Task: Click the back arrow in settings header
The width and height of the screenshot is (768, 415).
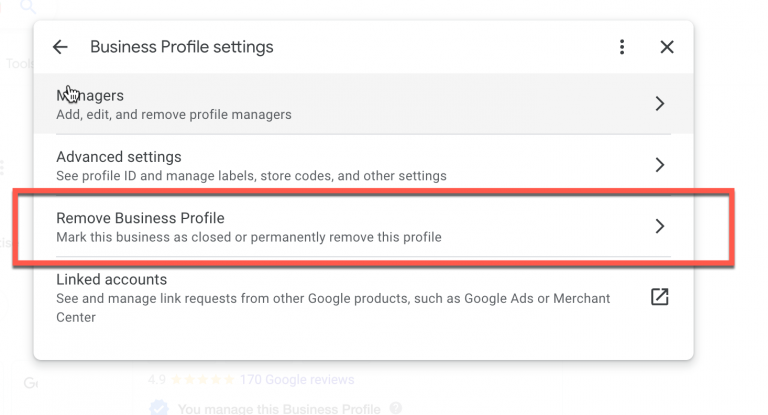Action: [60, 47]
